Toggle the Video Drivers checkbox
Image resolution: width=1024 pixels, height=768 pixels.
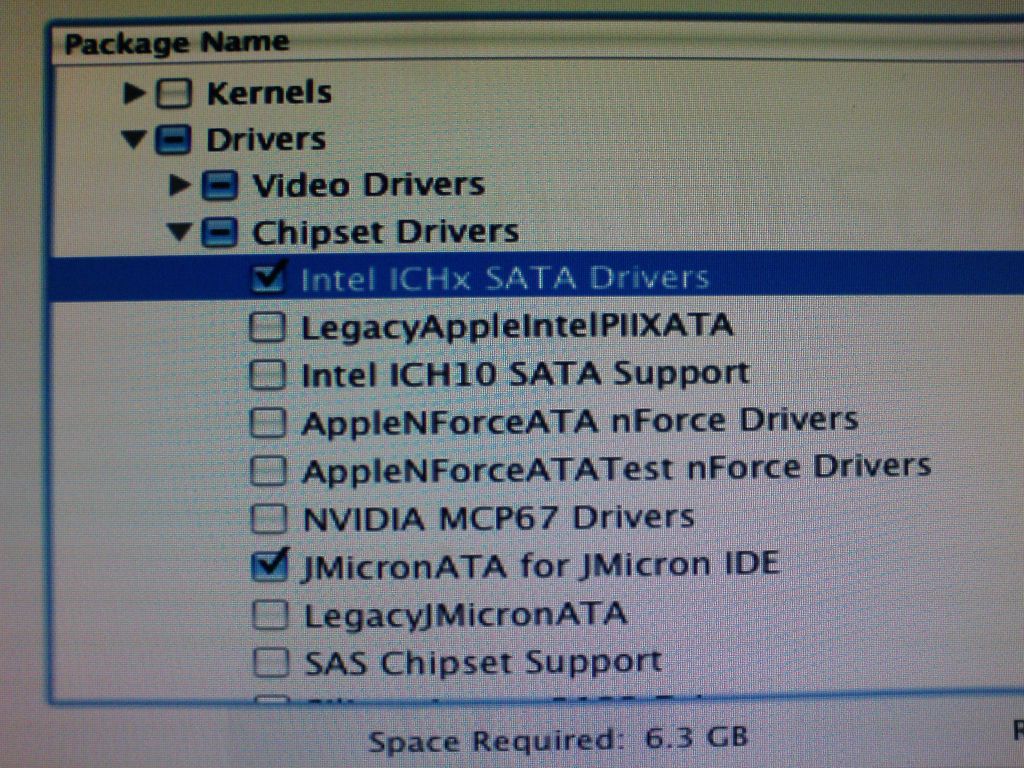[219, 186]
